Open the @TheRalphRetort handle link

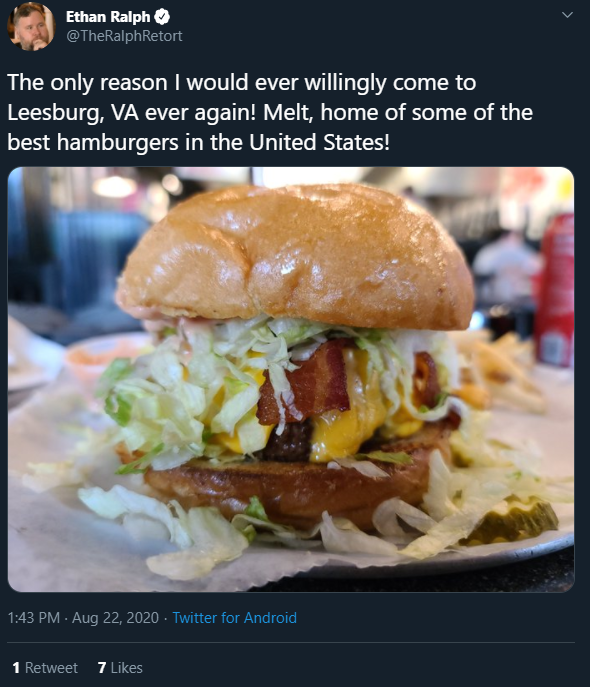(124, 36)
